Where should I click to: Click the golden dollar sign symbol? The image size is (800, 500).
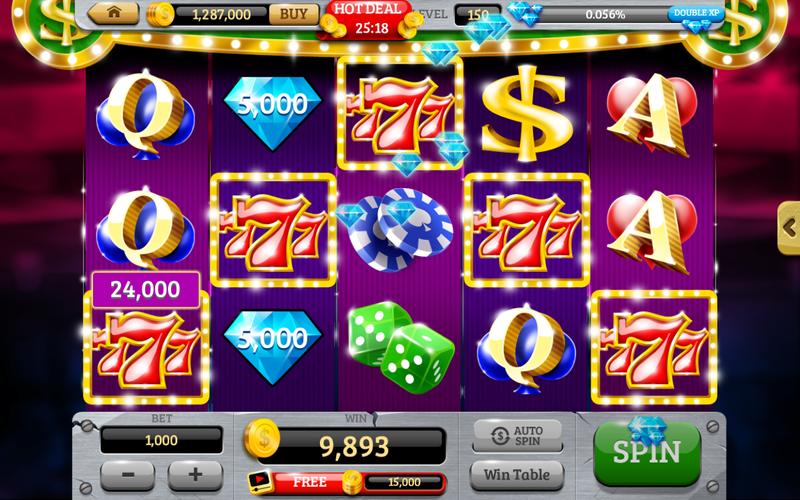(x=526, y=115)
